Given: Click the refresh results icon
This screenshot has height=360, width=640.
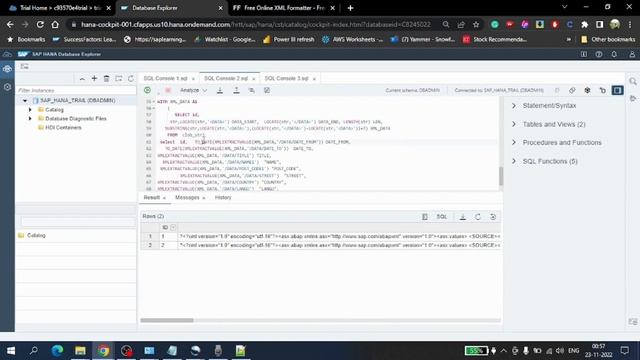Looking at the screenshot, I should (x=478, y=217).
